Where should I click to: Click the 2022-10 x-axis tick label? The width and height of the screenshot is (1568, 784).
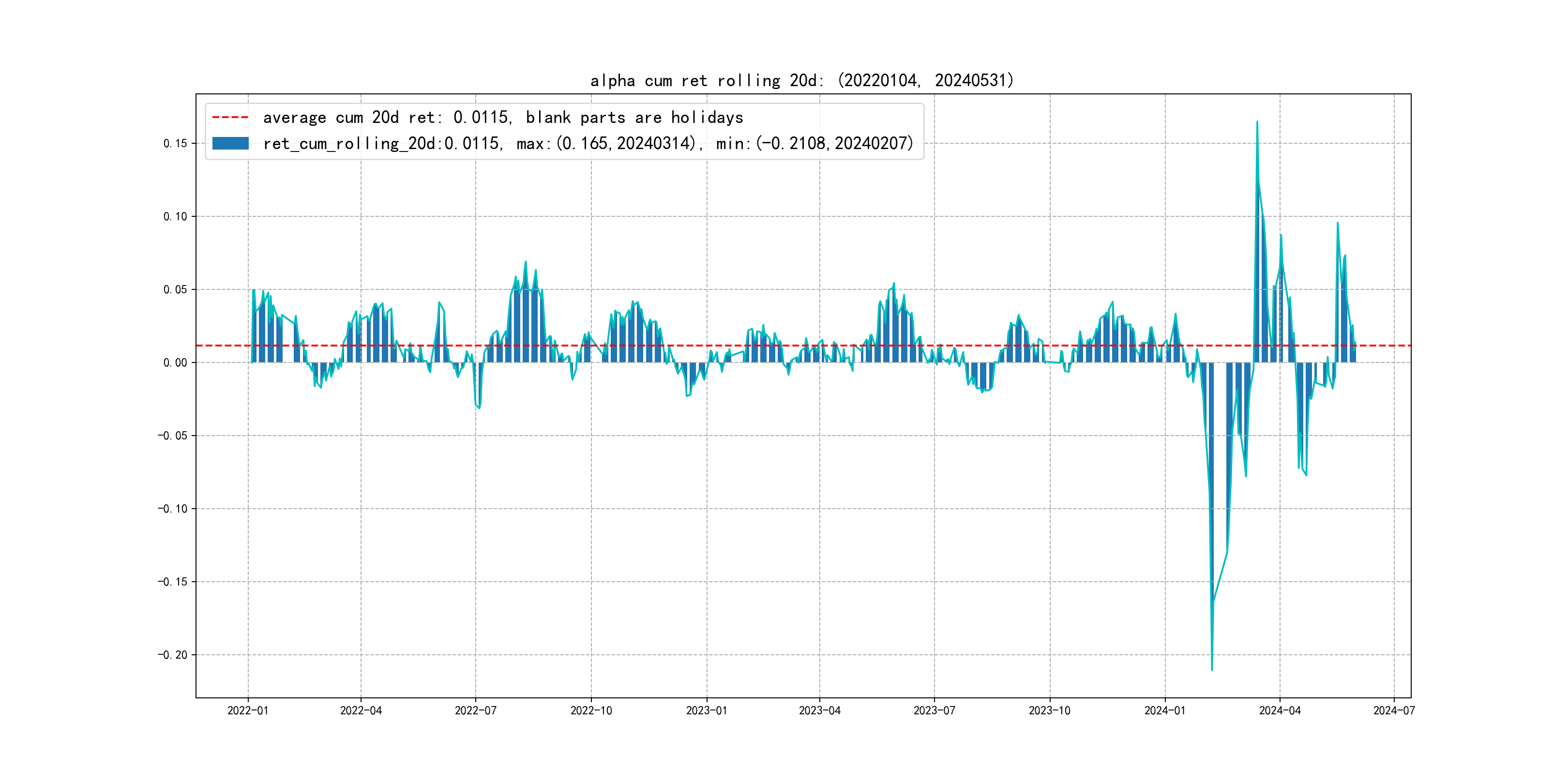click(x=591, y=710)
